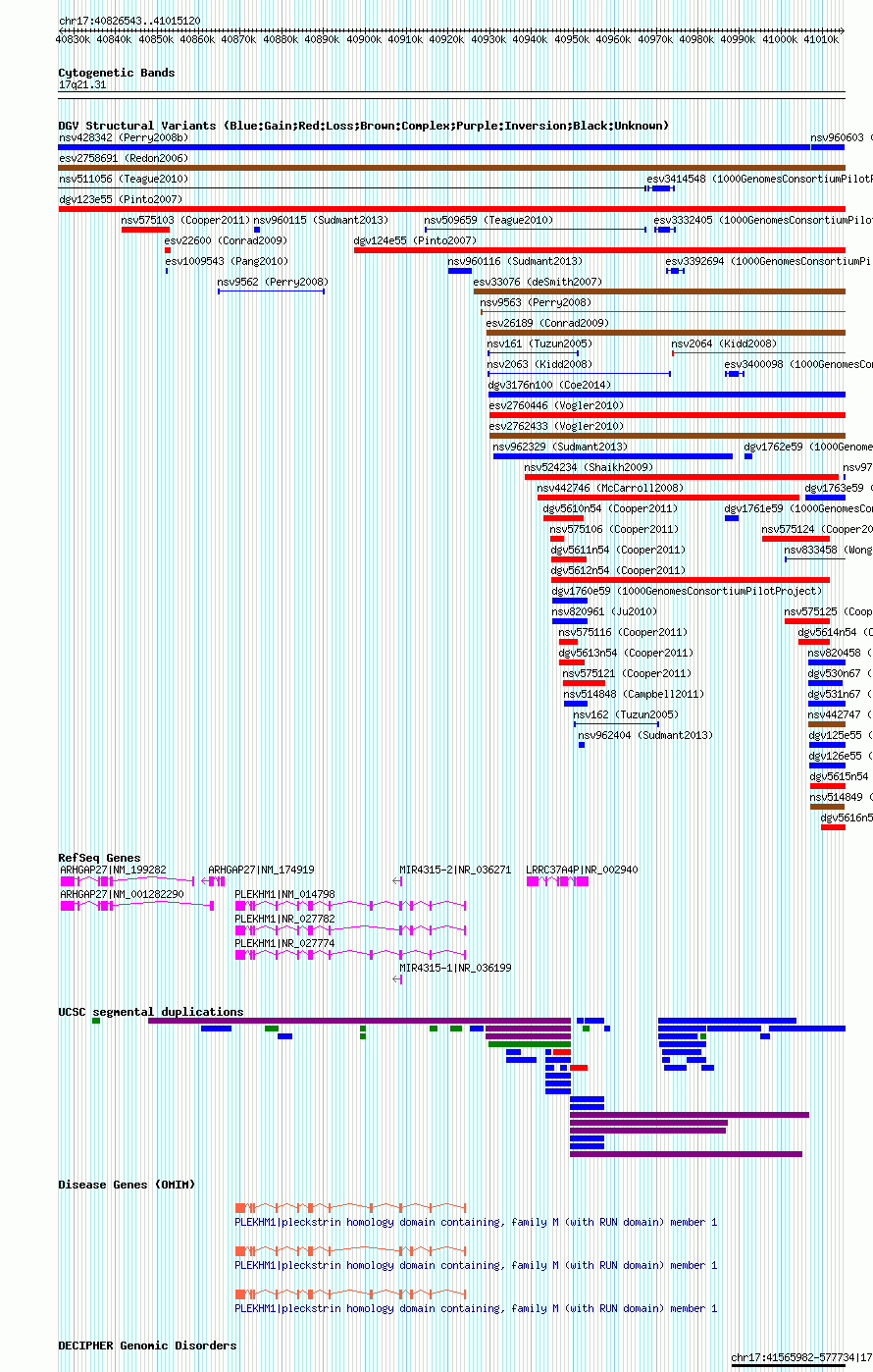Screen dimensions: 873x1372
Task: Click nsv962404 (Sudmant2013) label
Action: (645, 735)
